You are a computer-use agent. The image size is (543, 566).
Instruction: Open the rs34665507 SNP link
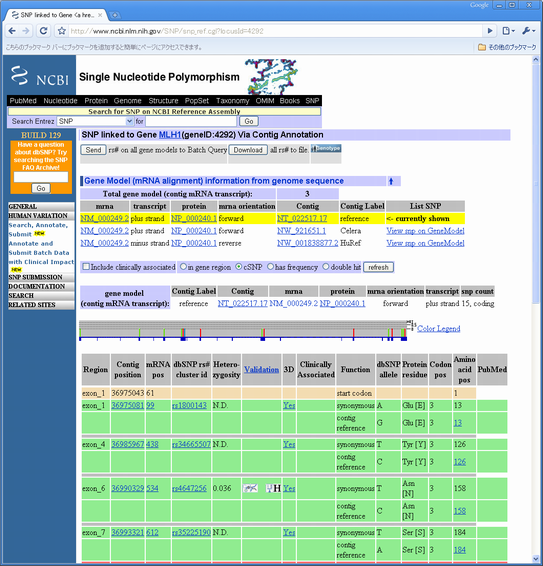point(191,444)
